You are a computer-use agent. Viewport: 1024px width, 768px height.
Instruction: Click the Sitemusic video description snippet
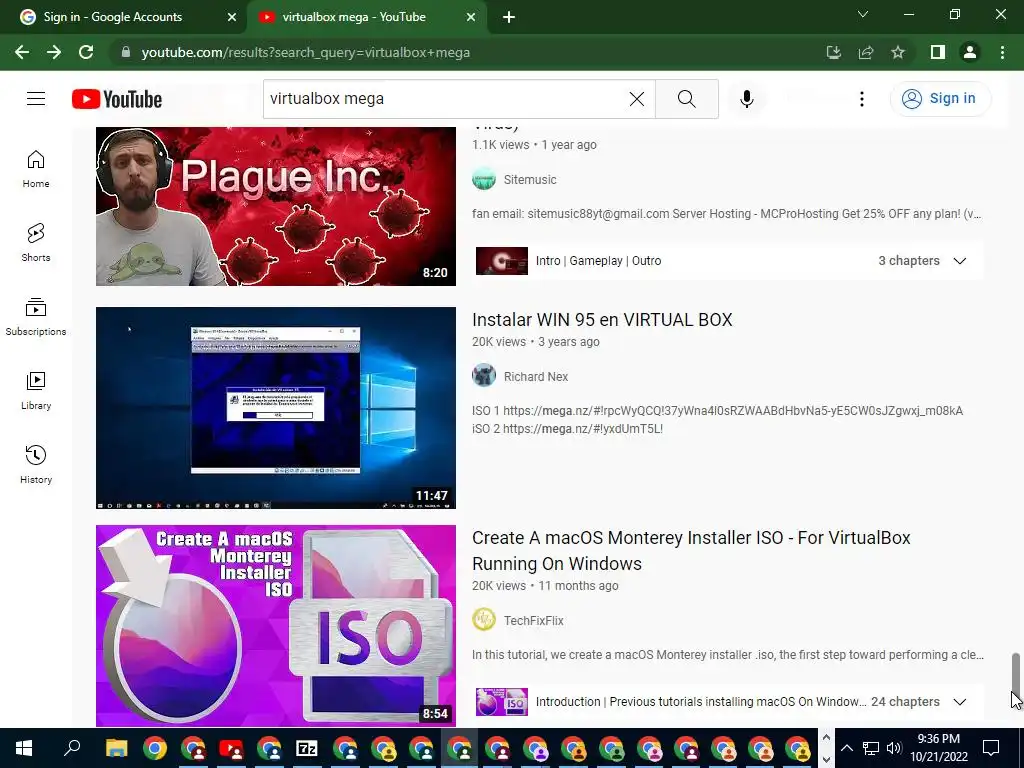click(x=726, y=214)
